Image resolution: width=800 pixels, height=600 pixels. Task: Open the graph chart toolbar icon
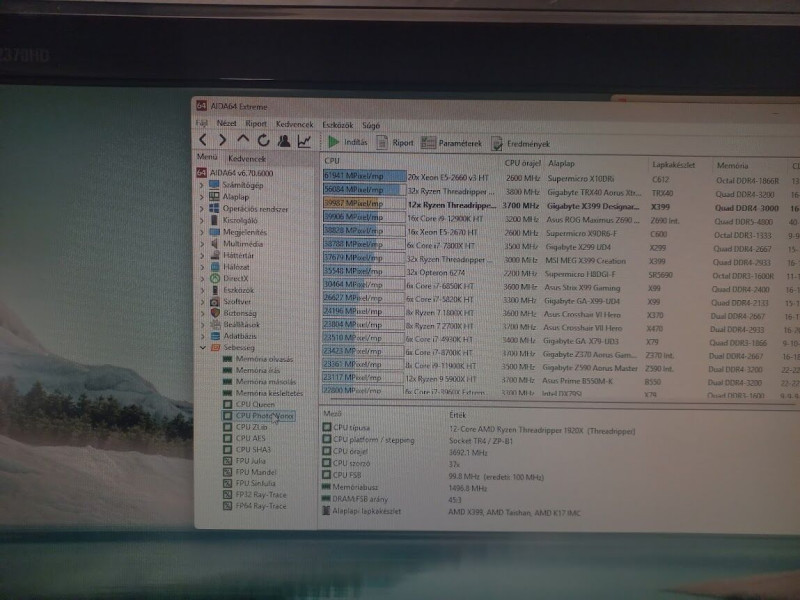pyautogui.click(x=305, y=141)
